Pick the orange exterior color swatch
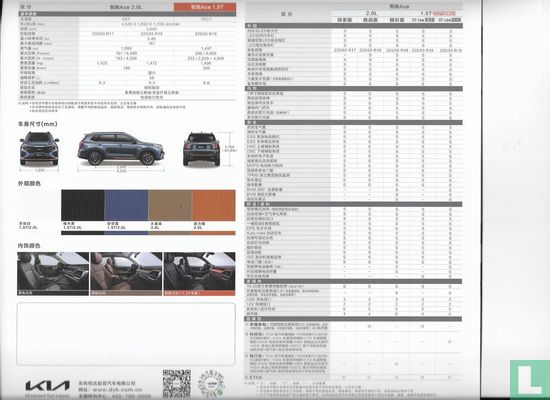 coord(214,205)
